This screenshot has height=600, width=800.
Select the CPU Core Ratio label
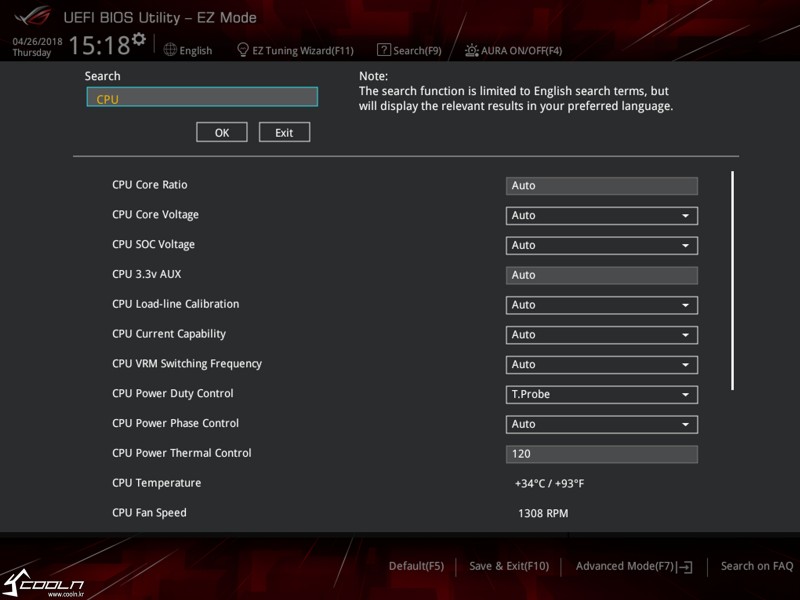click(x=149, y=185)
